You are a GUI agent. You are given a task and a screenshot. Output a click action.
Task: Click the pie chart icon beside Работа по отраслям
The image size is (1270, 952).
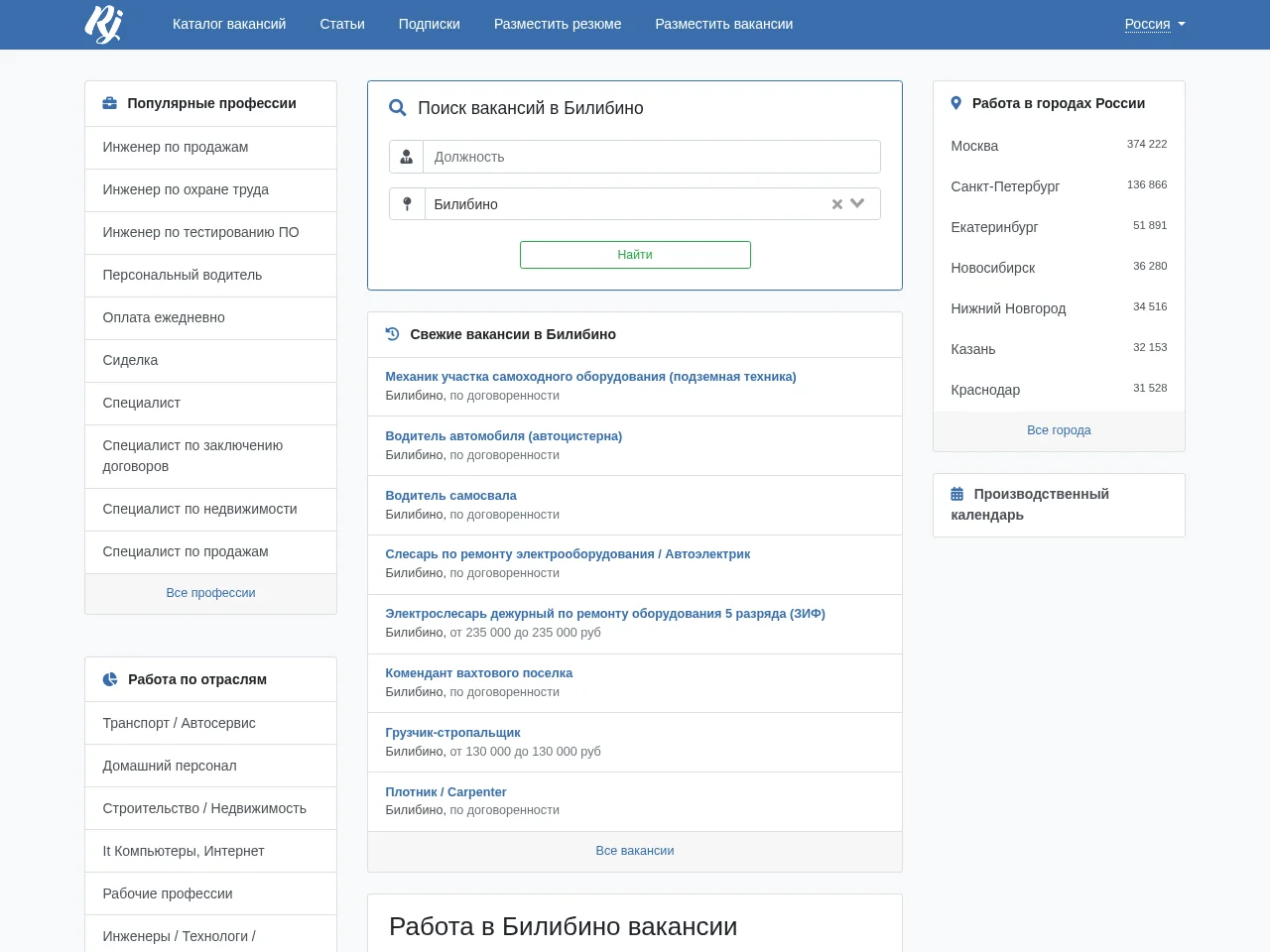(x=110, y=679)
